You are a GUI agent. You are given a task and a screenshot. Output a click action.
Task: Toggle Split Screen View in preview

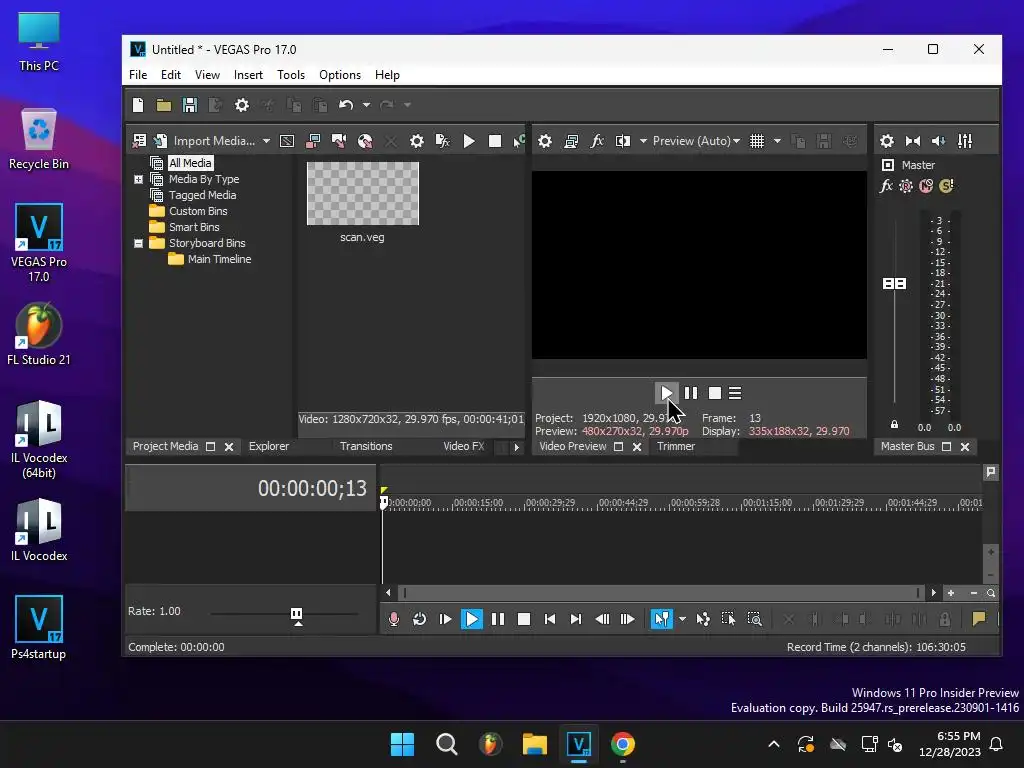pyautogui.click(x=623, y=141)
